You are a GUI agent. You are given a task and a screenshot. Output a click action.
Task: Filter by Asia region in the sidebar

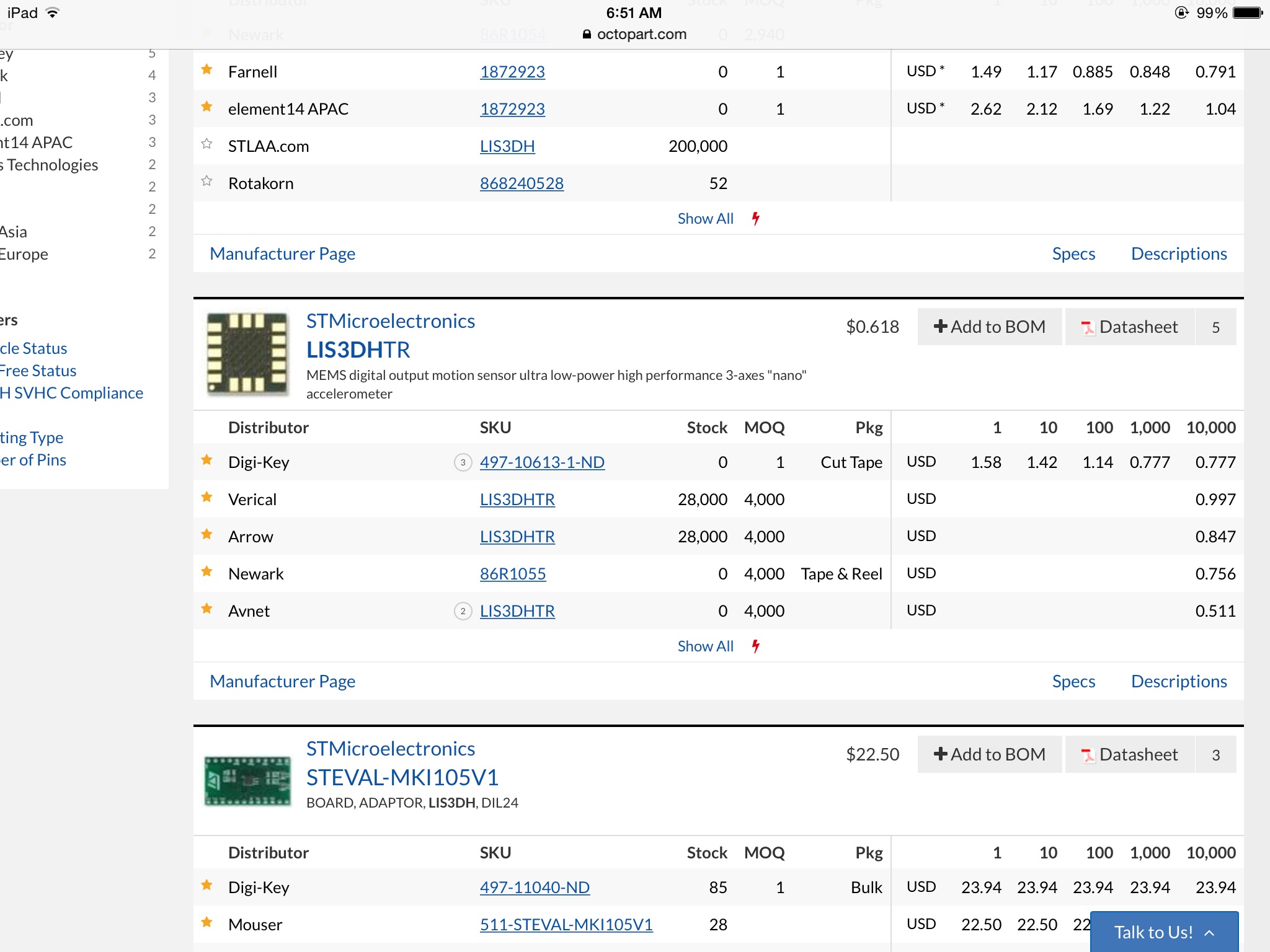pos(14,232)
